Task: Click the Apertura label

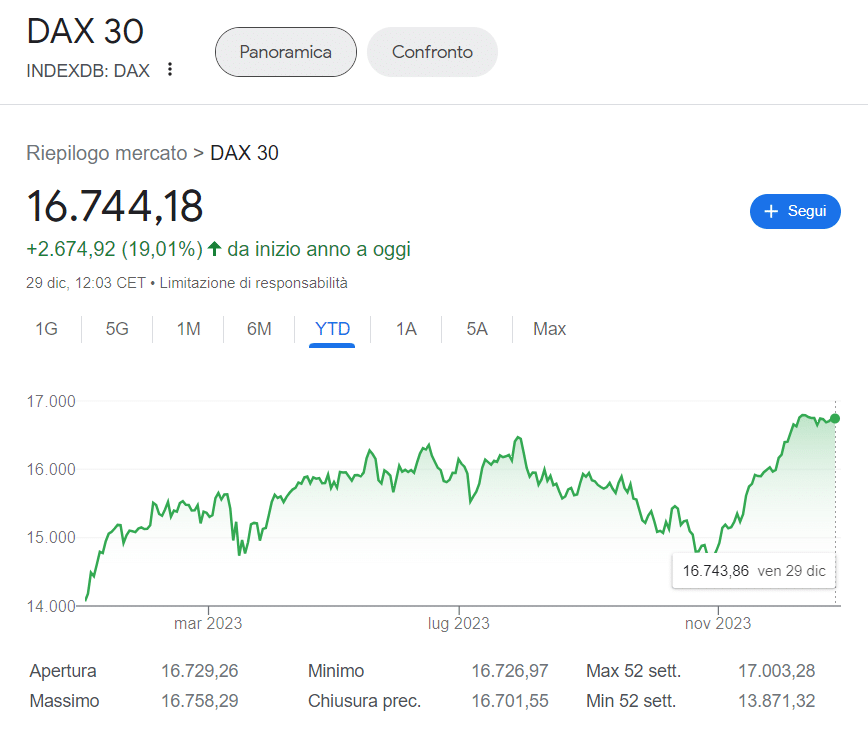Action: [x=63, y=671]
